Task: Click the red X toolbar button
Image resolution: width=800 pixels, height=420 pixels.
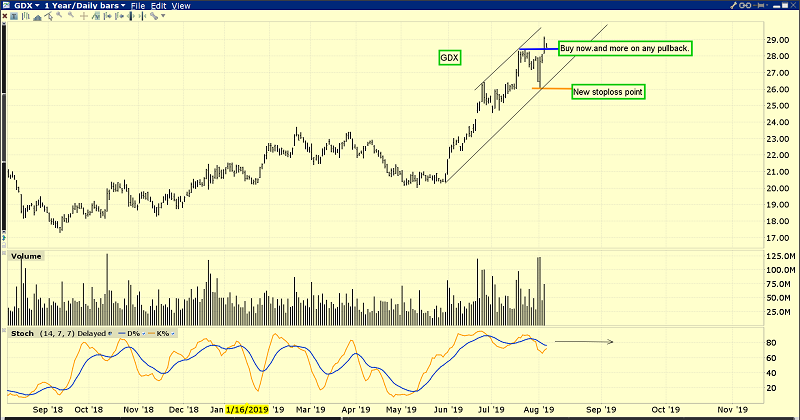Action: tap(5, 16)
